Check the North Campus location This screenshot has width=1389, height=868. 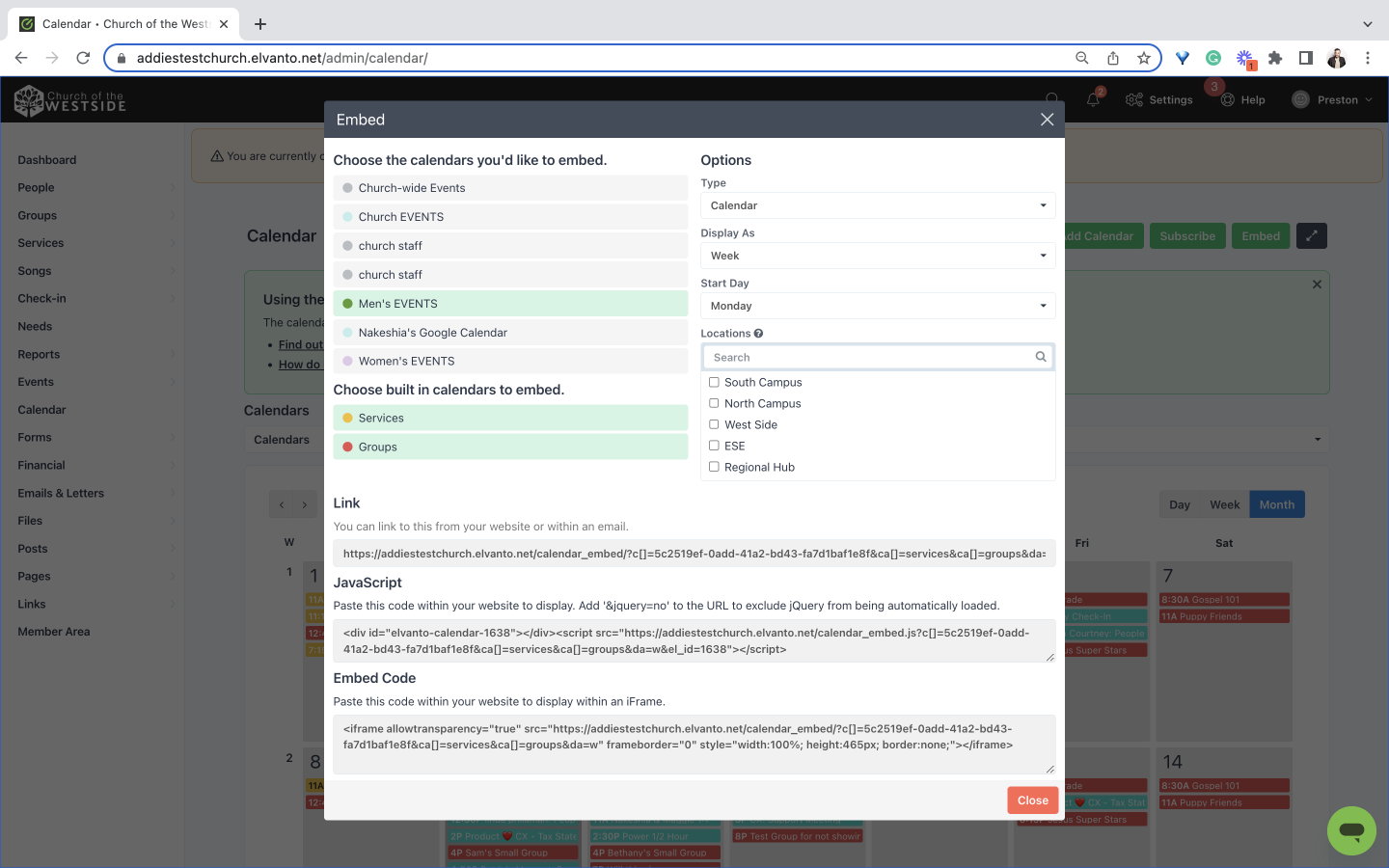point(714,403)
